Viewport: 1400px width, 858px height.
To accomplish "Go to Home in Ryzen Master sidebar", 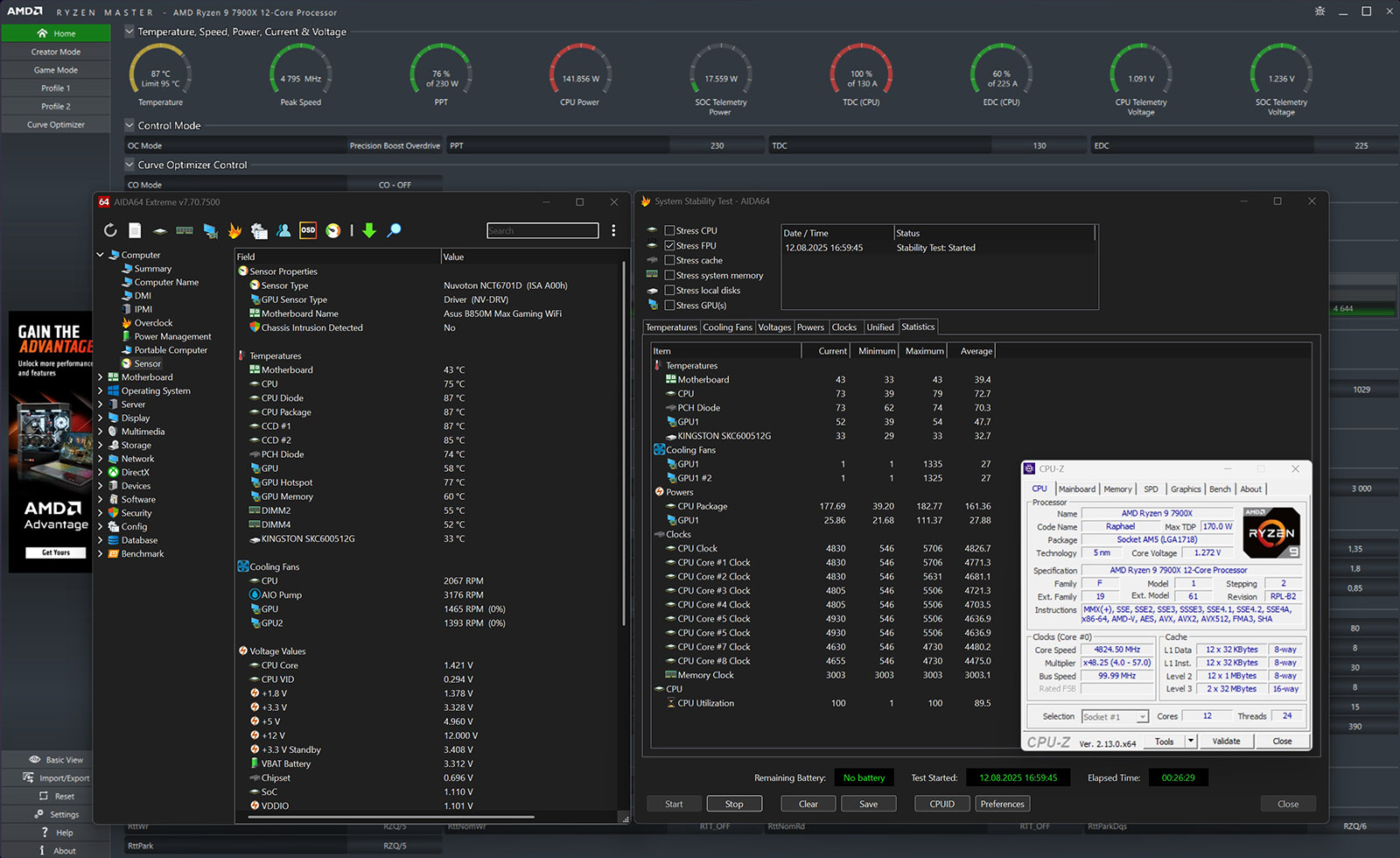I will tap(56, 33).
